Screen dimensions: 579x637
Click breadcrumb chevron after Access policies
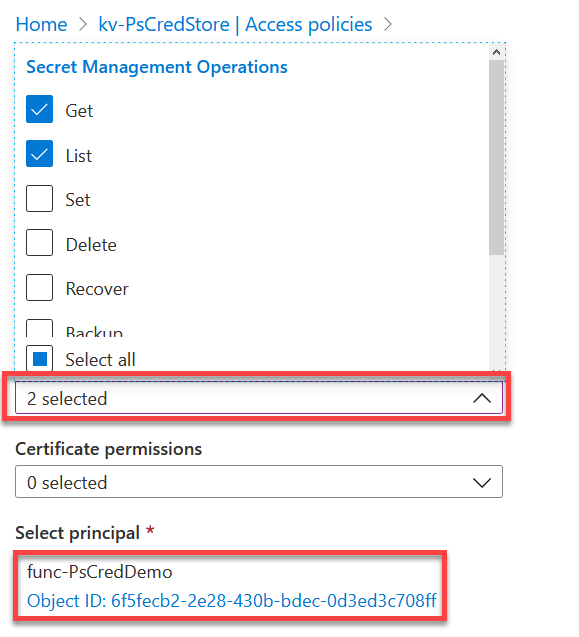(388, 24)
